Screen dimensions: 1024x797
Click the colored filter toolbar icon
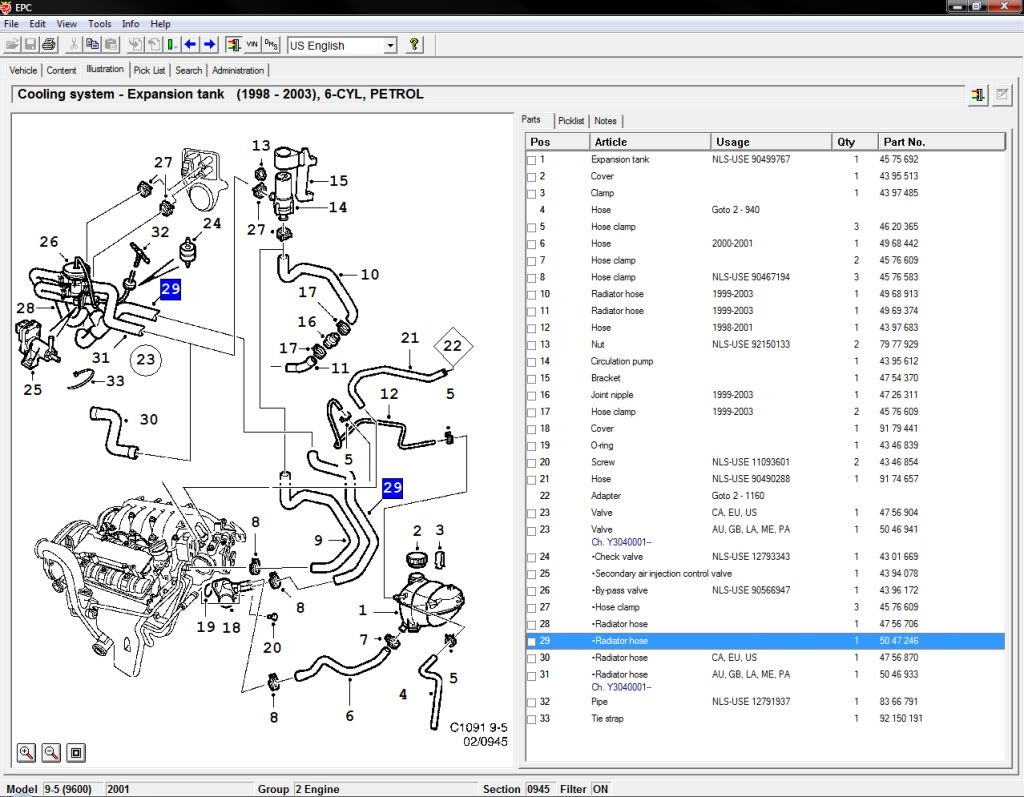click(233, 44)
